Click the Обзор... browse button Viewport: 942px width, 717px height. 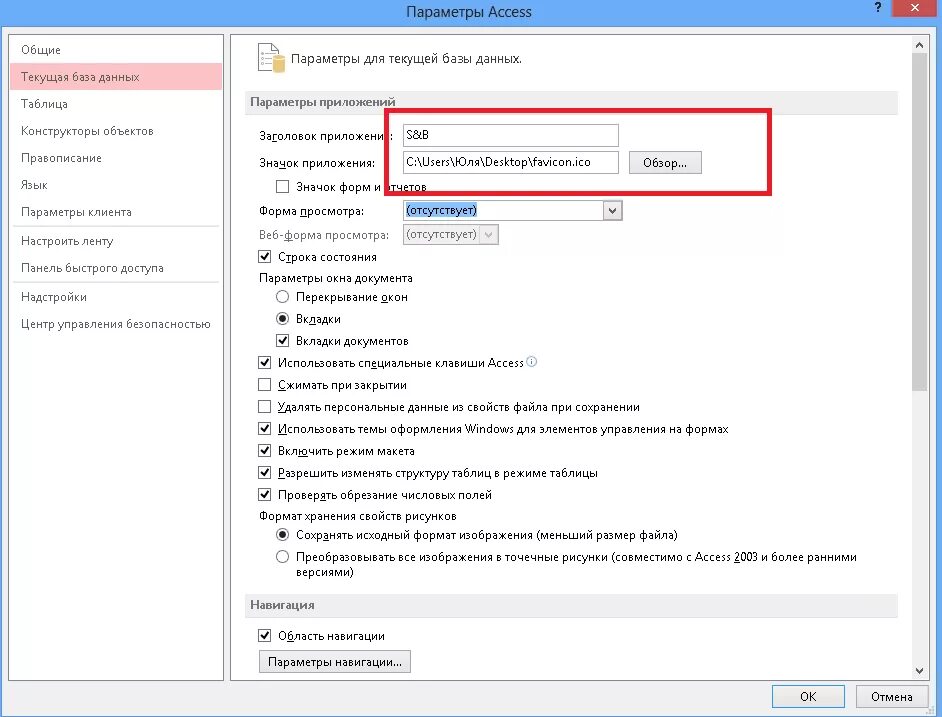point(665,163)
